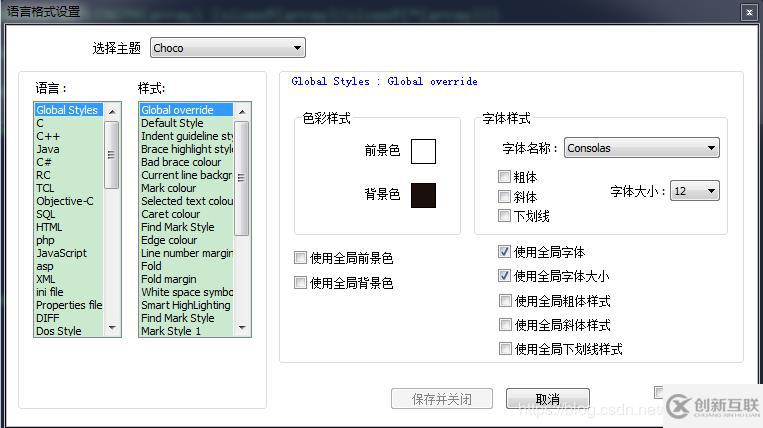
Task: Click style list scroll-down arrow
Action: pyautogui.click(x=242, y=328)
